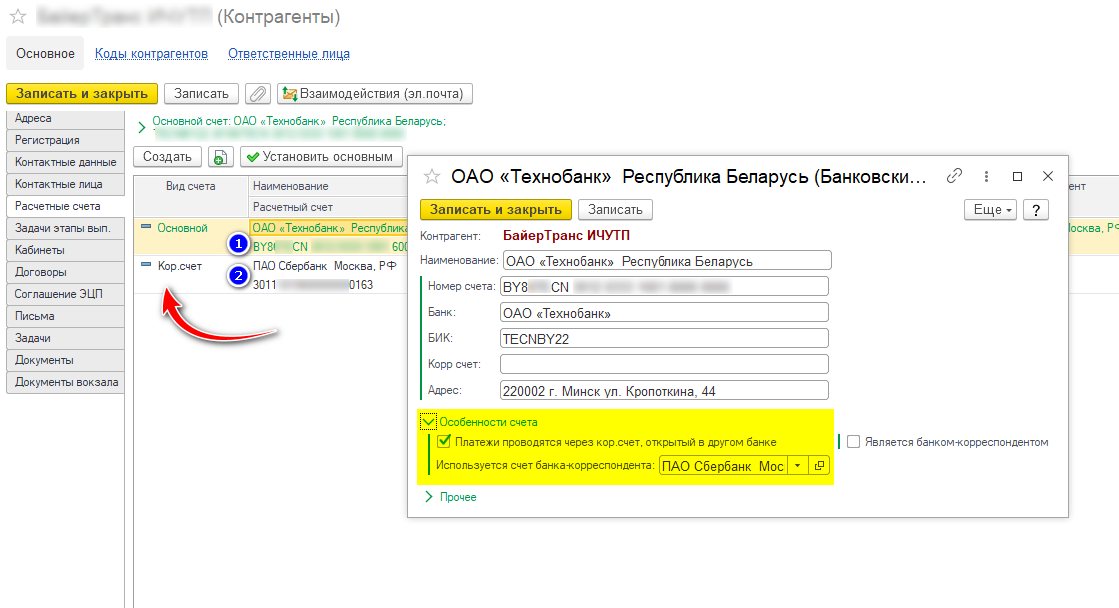Open the three-dot menu in dialog header

(x=986, y=176)
